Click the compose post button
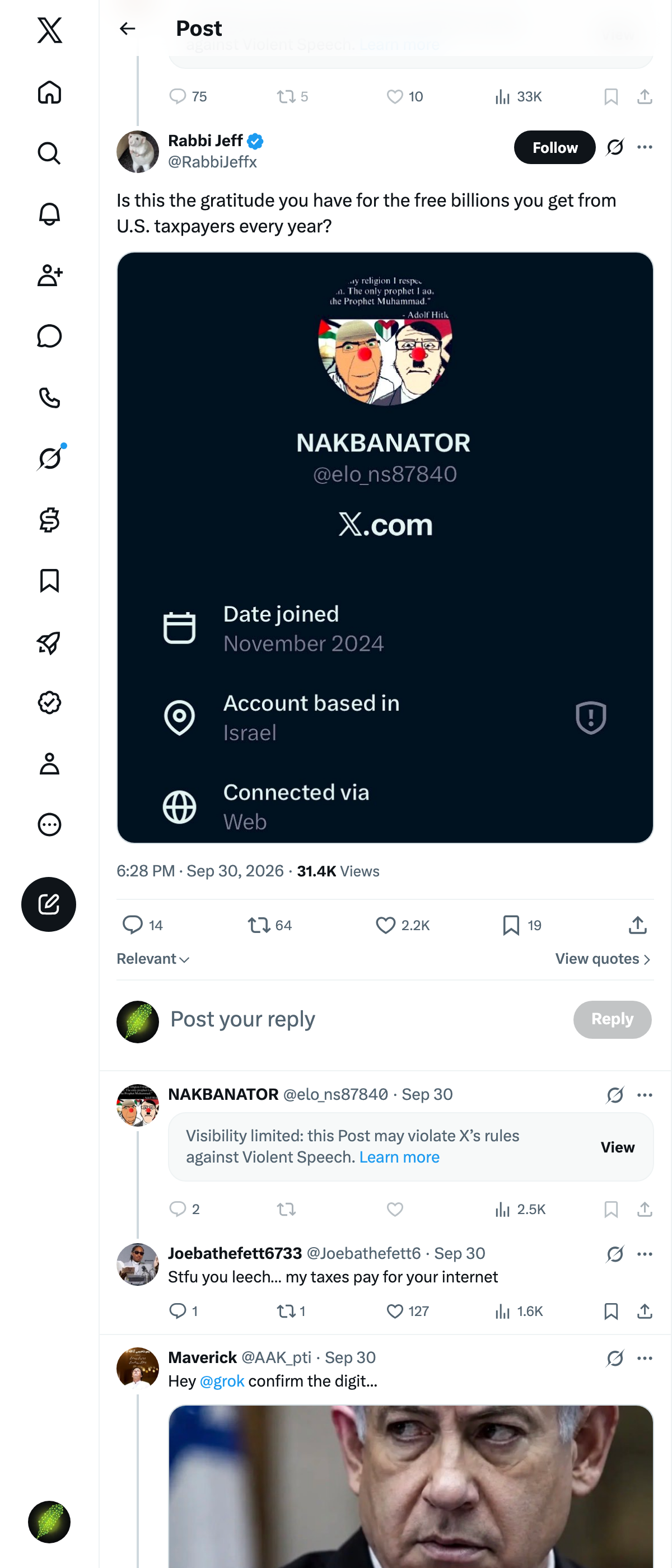Screen dimensions: 672x1568 click(49, 904)
